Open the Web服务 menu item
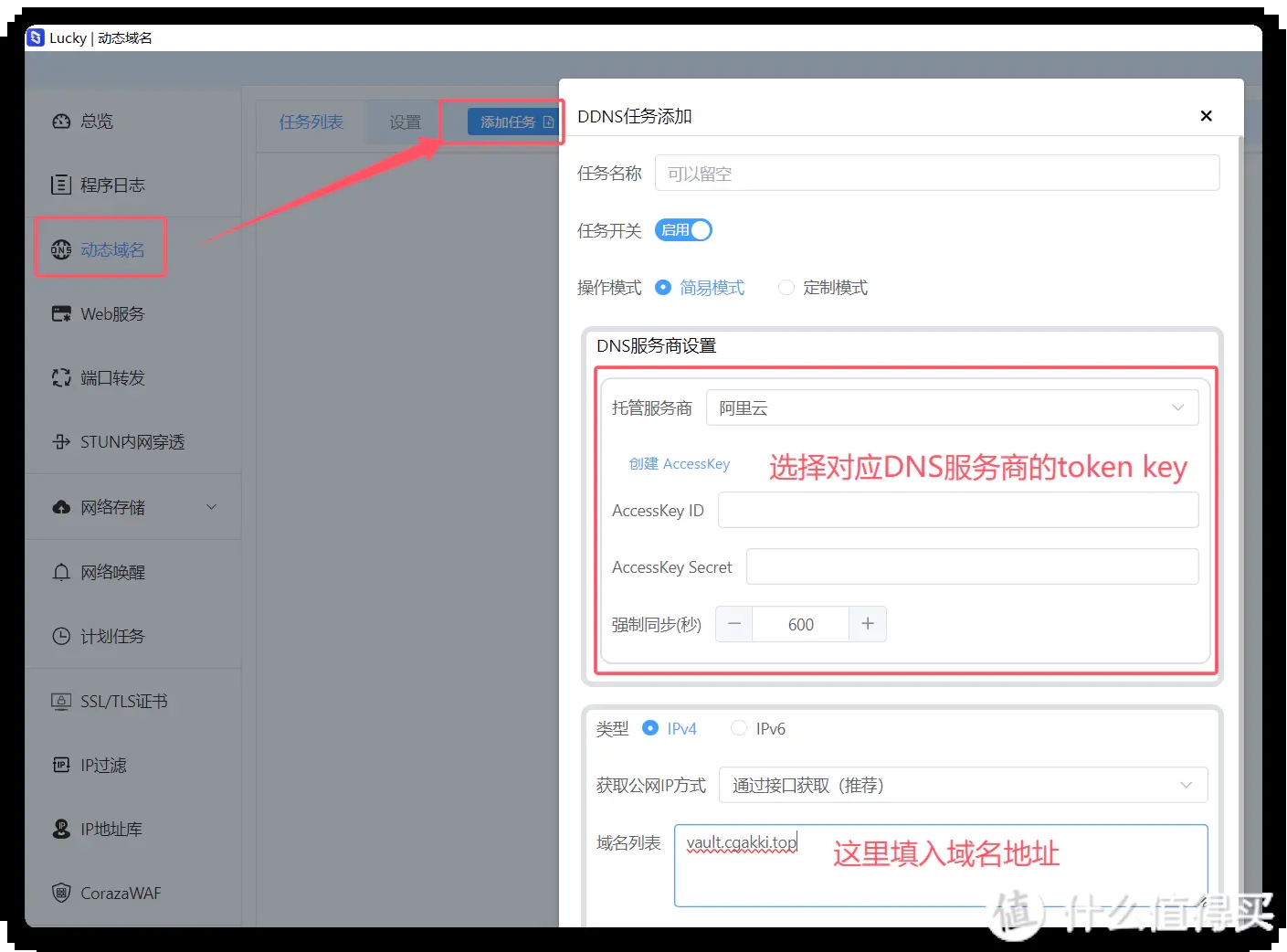 click(133, 314)
